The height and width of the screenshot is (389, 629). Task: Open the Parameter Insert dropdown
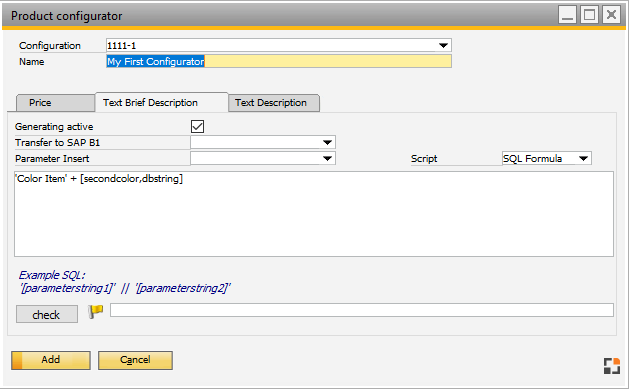point(327,158)
